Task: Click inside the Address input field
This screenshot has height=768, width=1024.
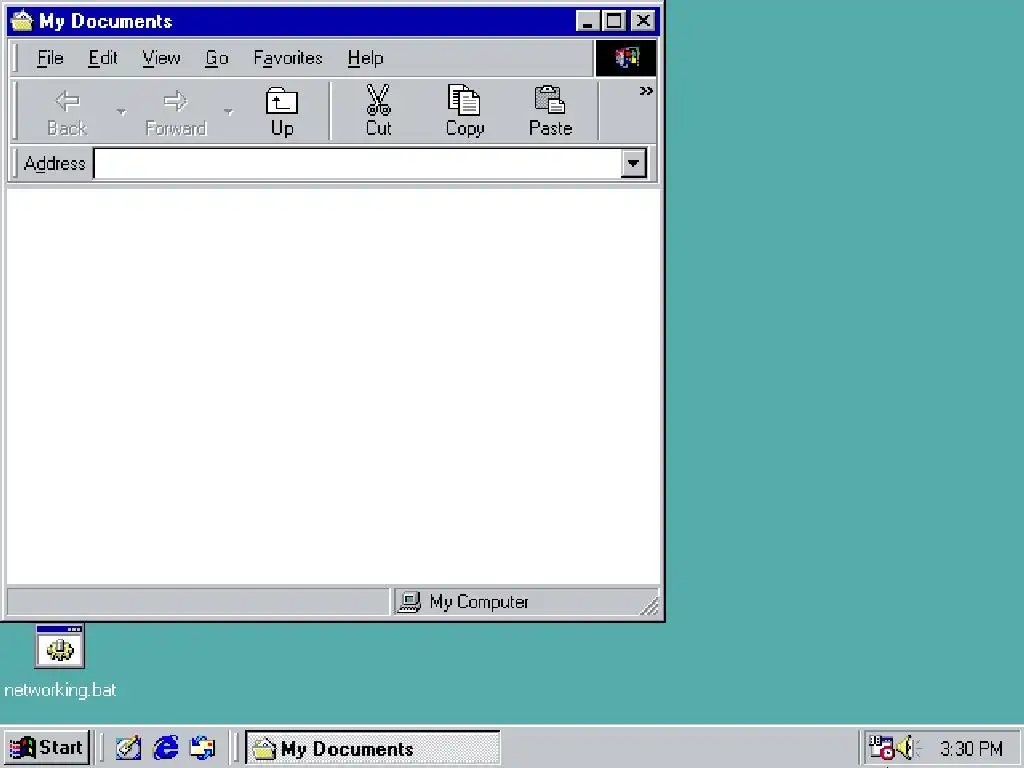Action: 357,163
